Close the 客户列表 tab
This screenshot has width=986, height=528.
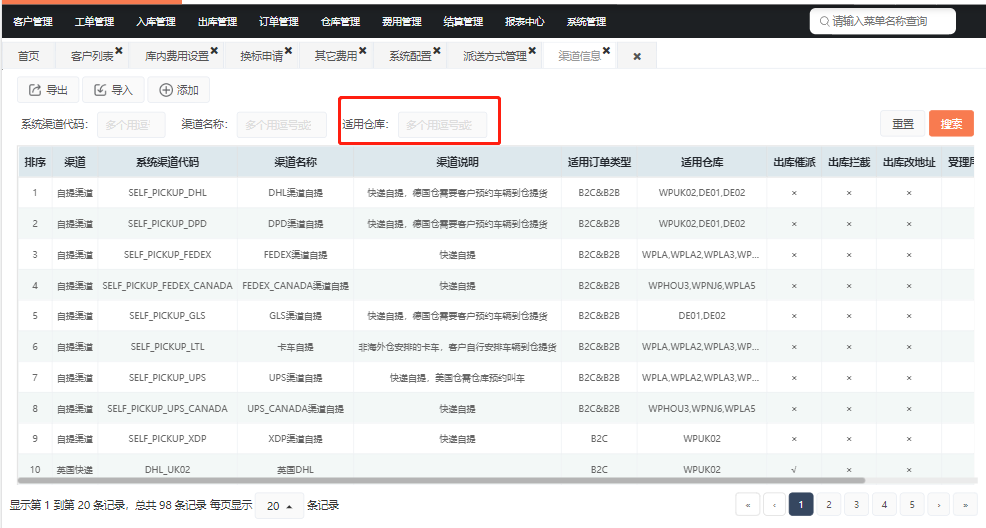point(119,50)
